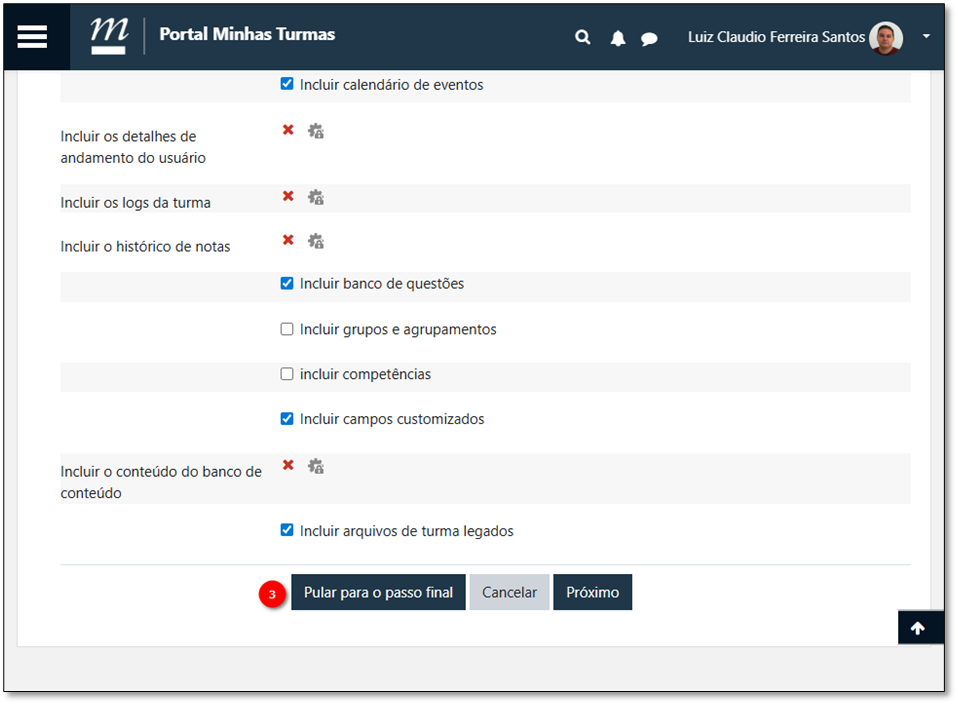958x704 pixels.
Task: Uncheck Incluir calendário de eventos
Action: pos(287,85)
